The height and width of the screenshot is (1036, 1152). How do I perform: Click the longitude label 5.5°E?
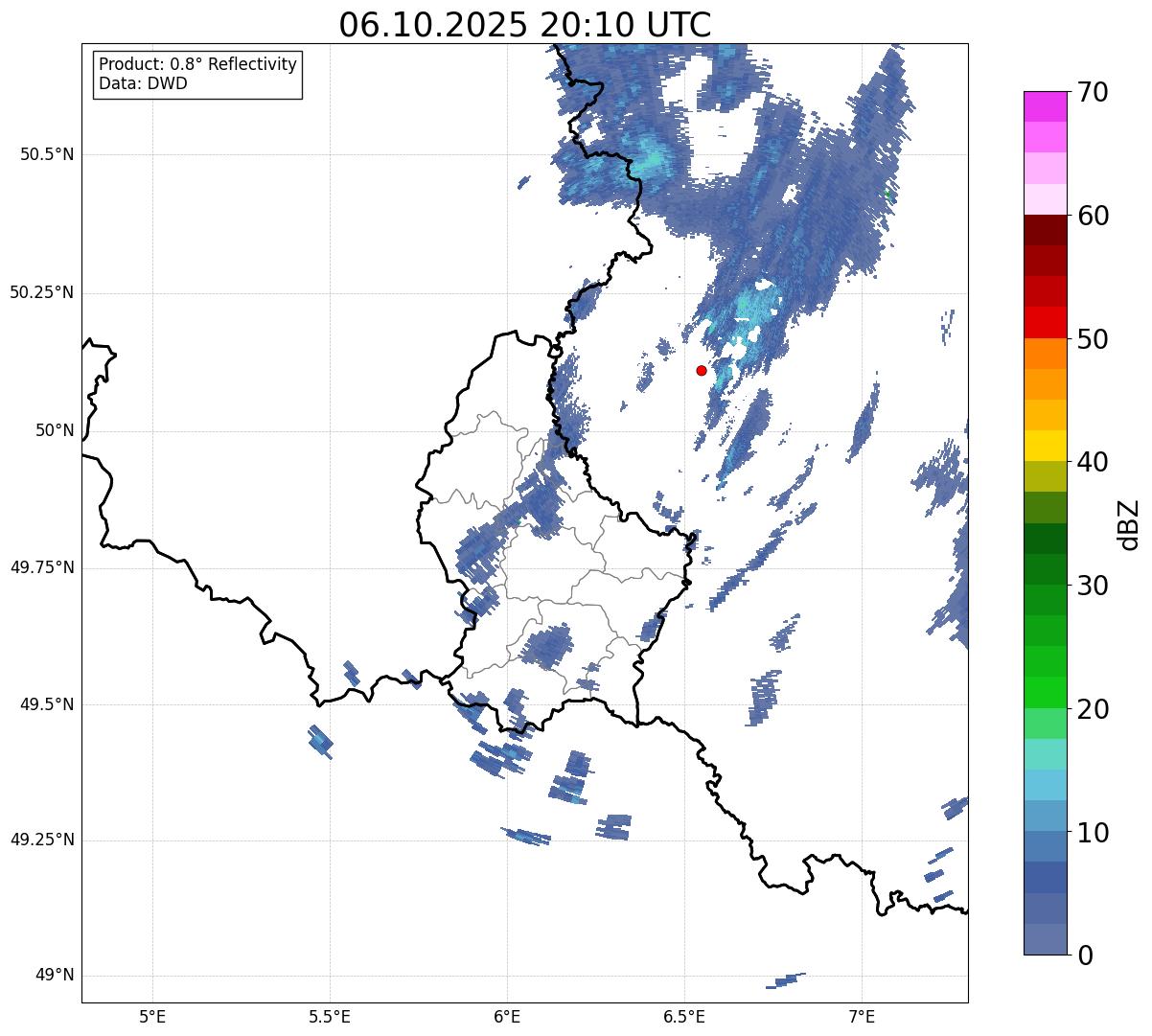(x=330, y=1016)
